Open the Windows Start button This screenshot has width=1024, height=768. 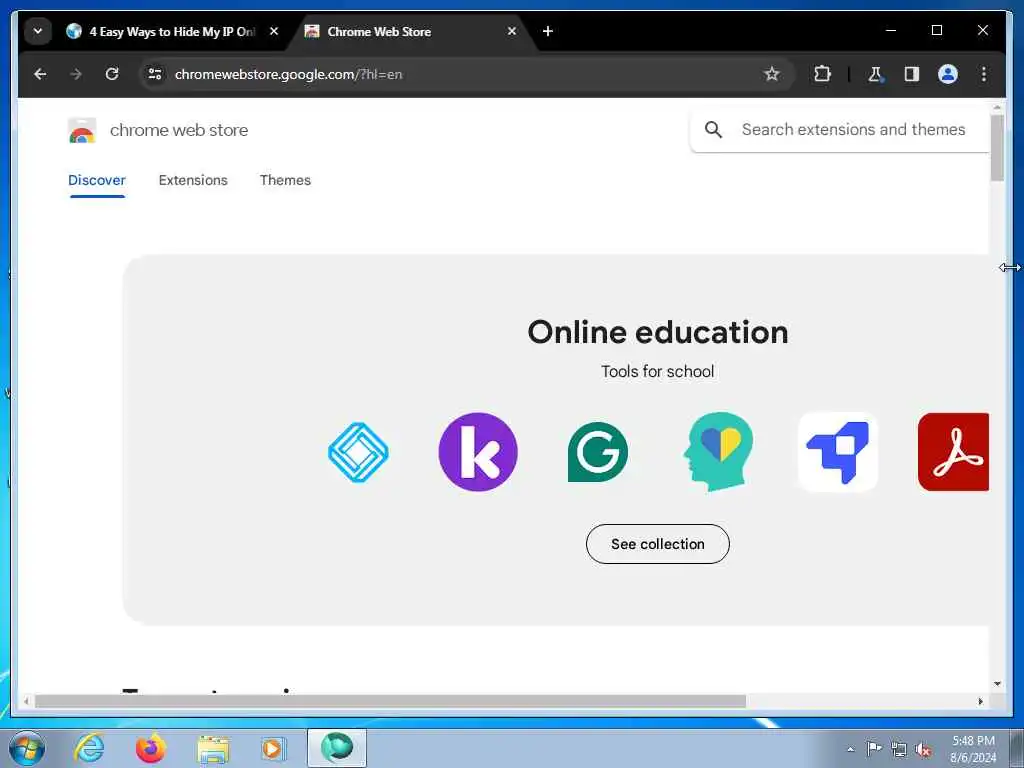pyautogui.click(x=27, y=748)
